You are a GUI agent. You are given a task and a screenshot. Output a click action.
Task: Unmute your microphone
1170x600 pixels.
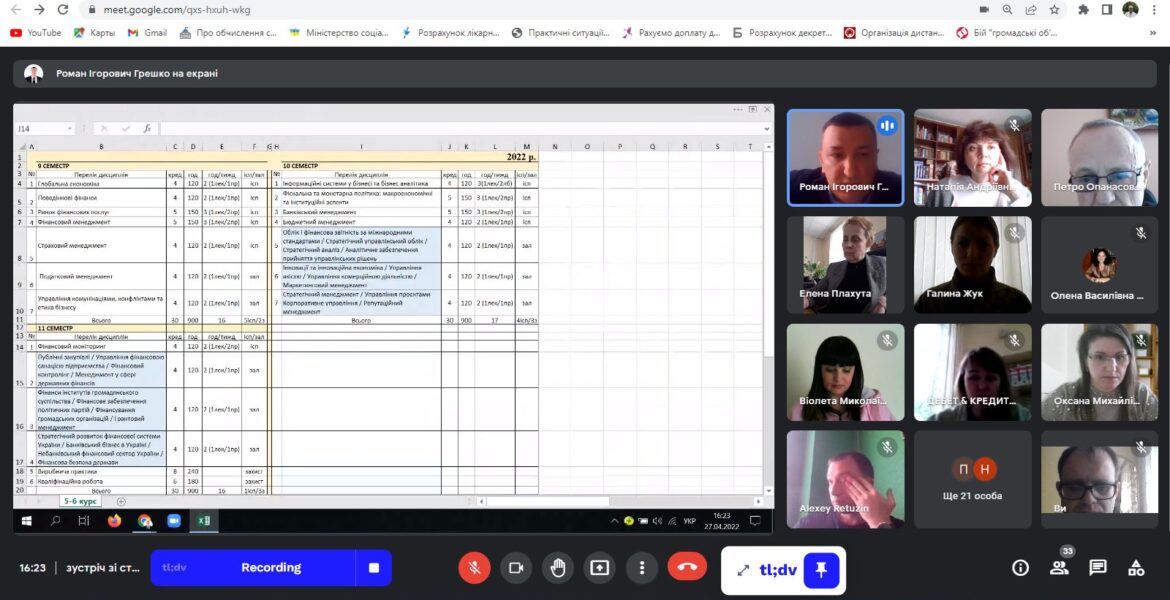(474, 568)
